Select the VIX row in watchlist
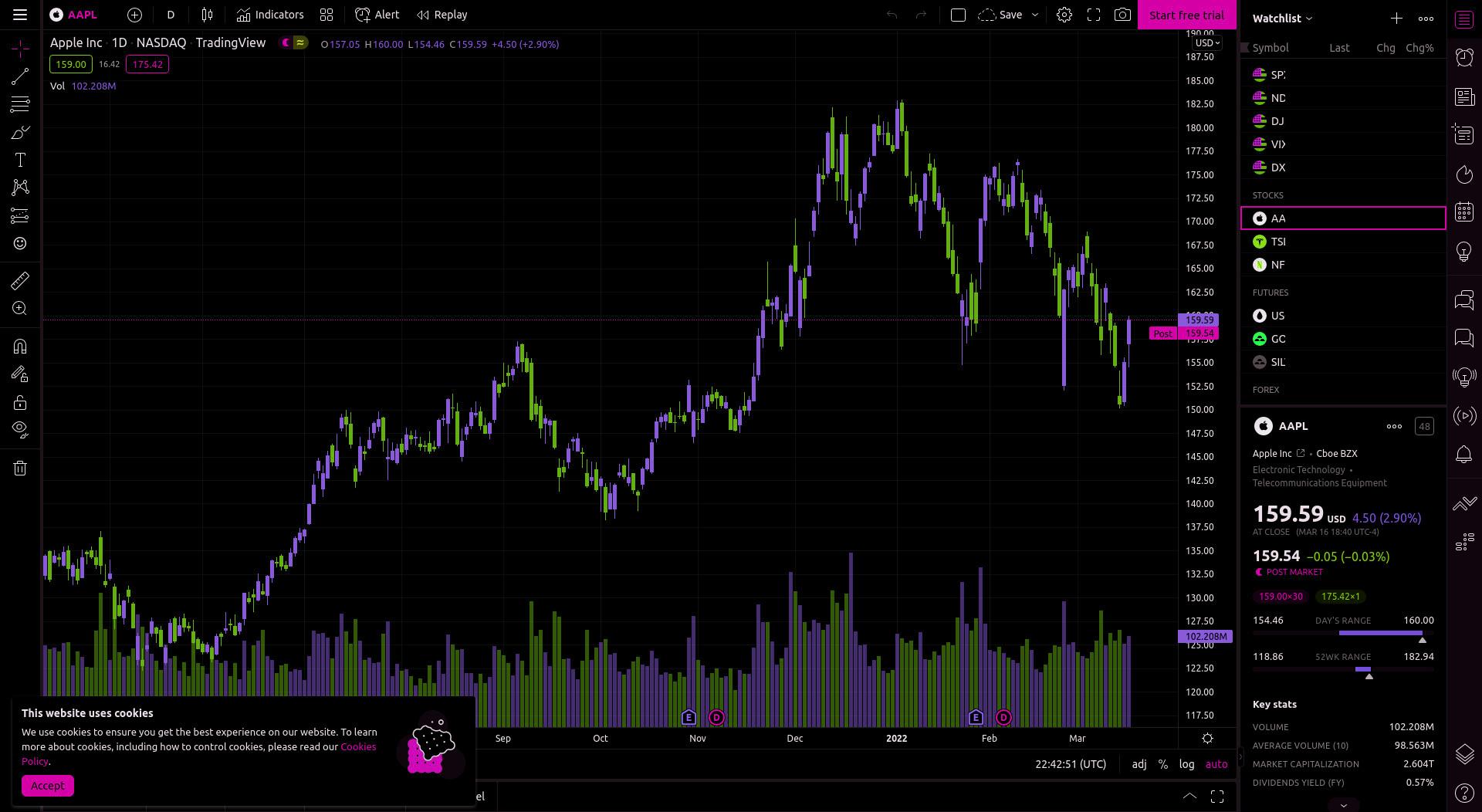 (x=1343, y=144)
